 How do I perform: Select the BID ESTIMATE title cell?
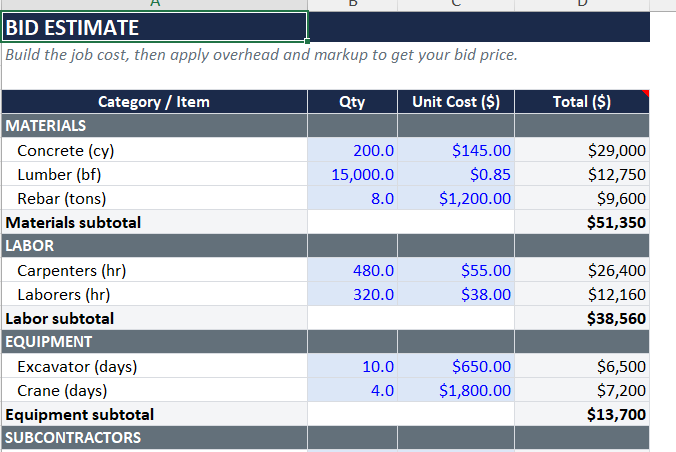pos(154,27)
